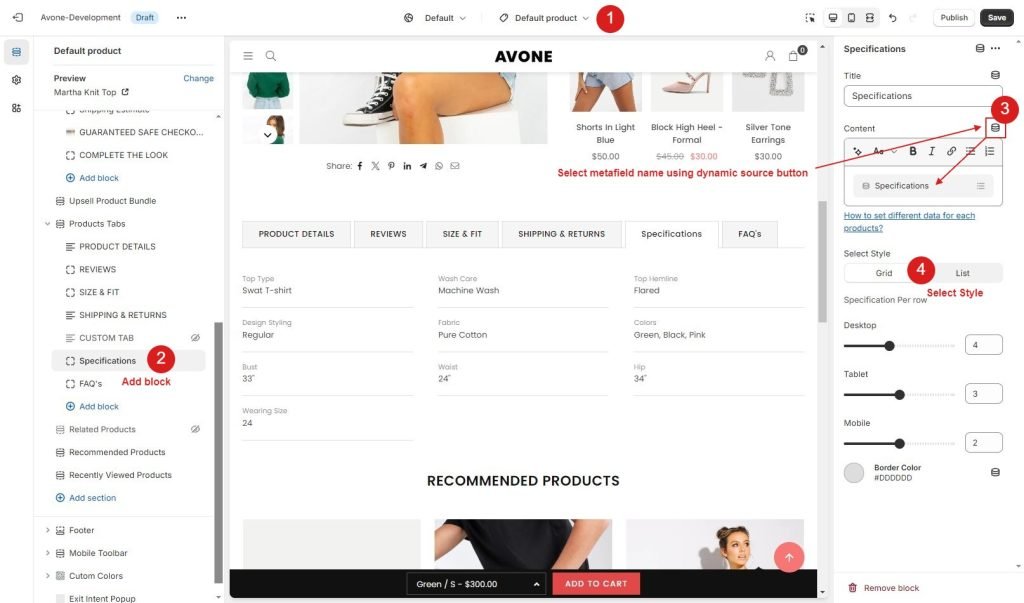Open the FAQ's product tab
Image resolution: width=1024 pixels, height=603 pixels.
pos(750,234)
